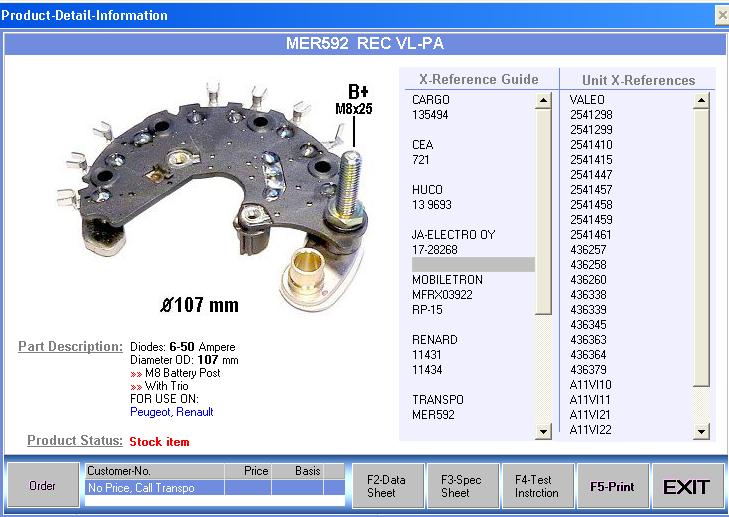Select unit reference 2541457
The width and height of the screenshot is (729, 517).
coord(591,190)
